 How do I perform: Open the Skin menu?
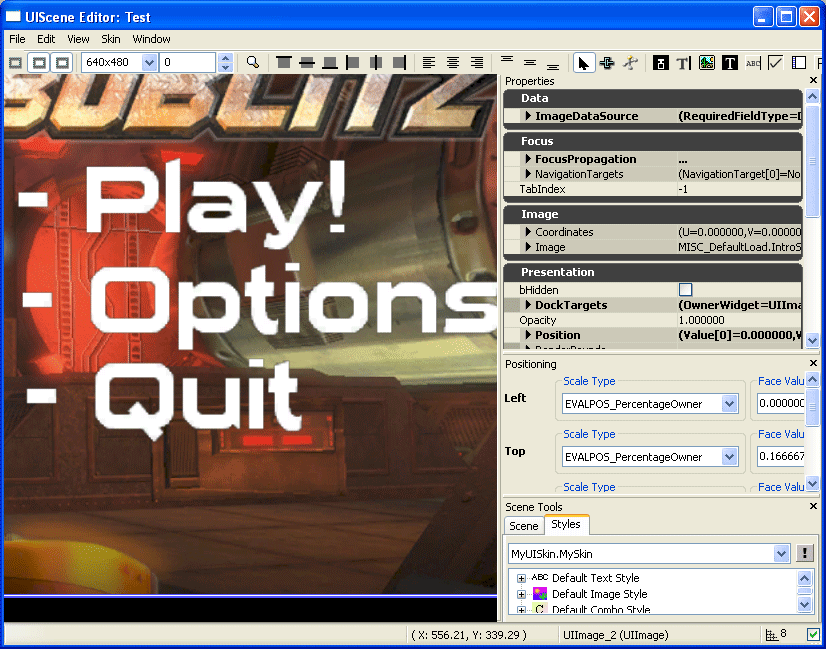(111, 39)
